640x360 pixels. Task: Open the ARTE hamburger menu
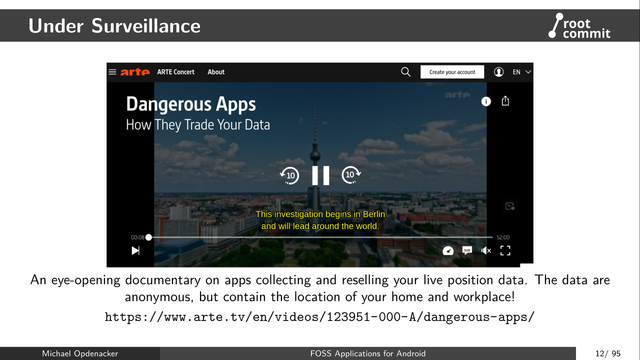112,72
